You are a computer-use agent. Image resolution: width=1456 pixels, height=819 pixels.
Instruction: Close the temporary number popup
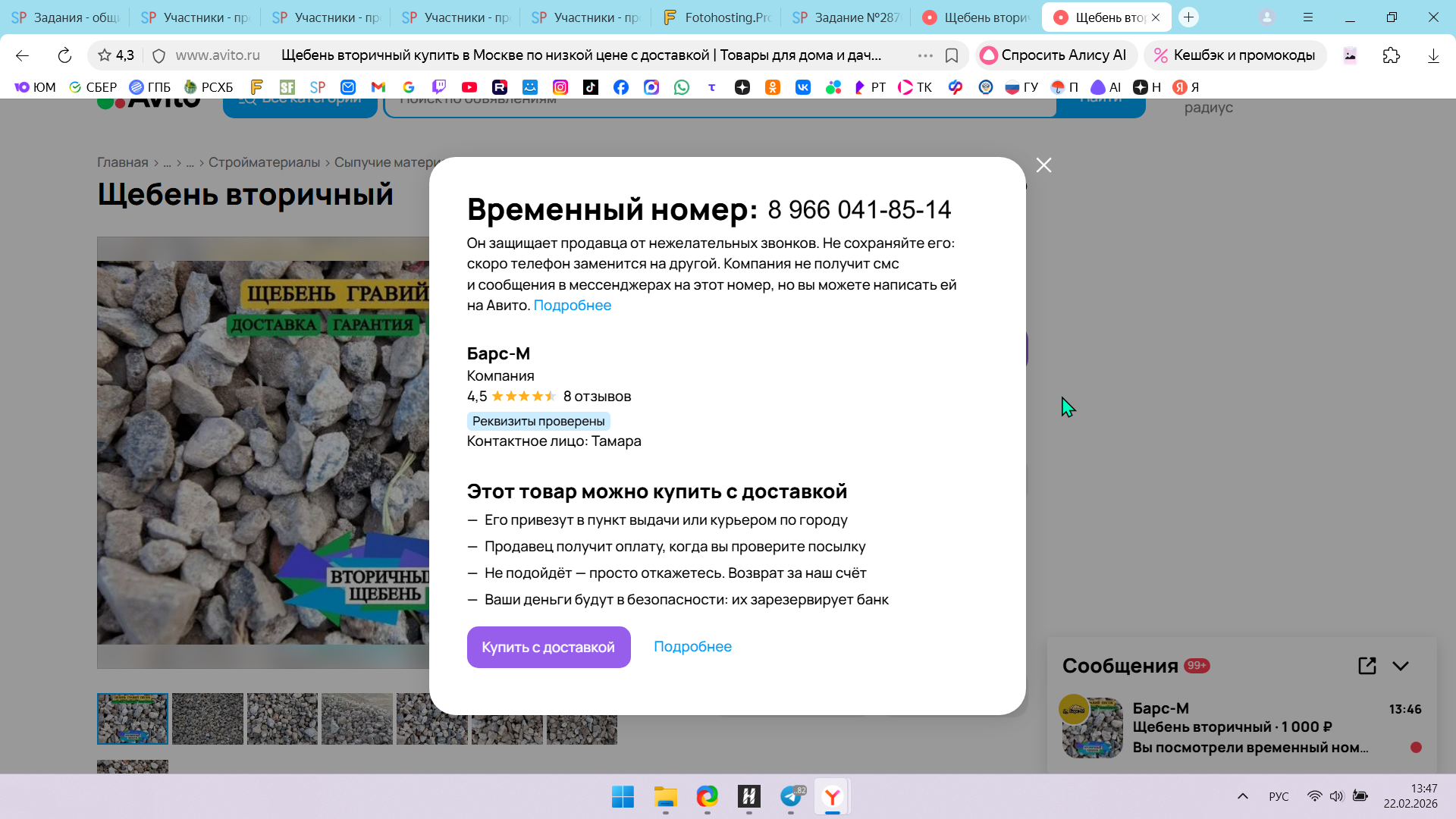click(x=1043, y=165)
